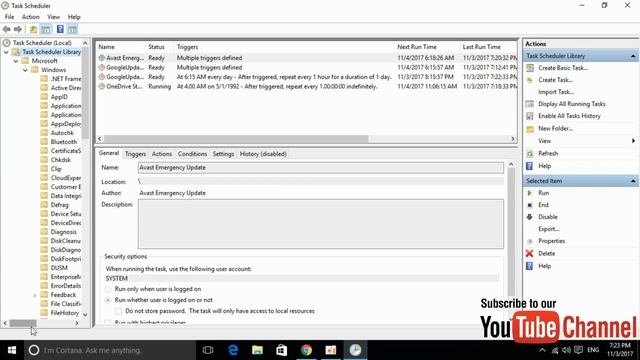Click the Task Scheduler taskbar icon
The height and width of the screenshot is (360, 640).
coord(356,350)
